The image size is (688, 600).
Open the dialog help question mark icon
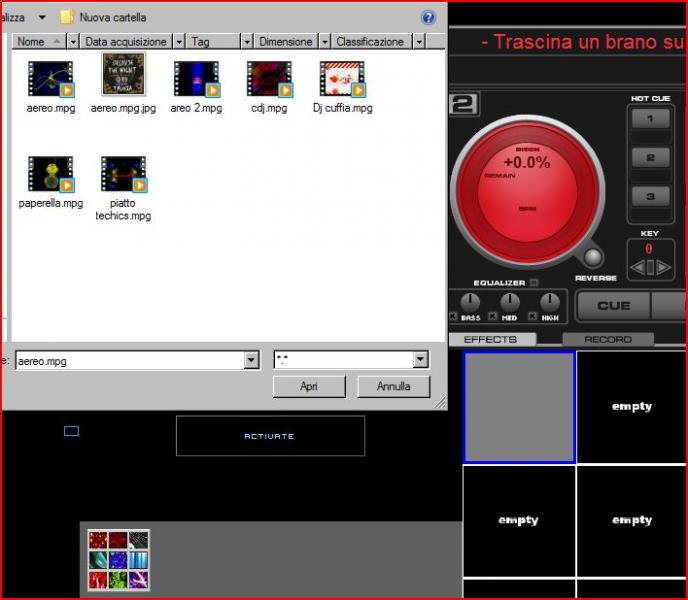pyautogui.click(x=429, y=17)
